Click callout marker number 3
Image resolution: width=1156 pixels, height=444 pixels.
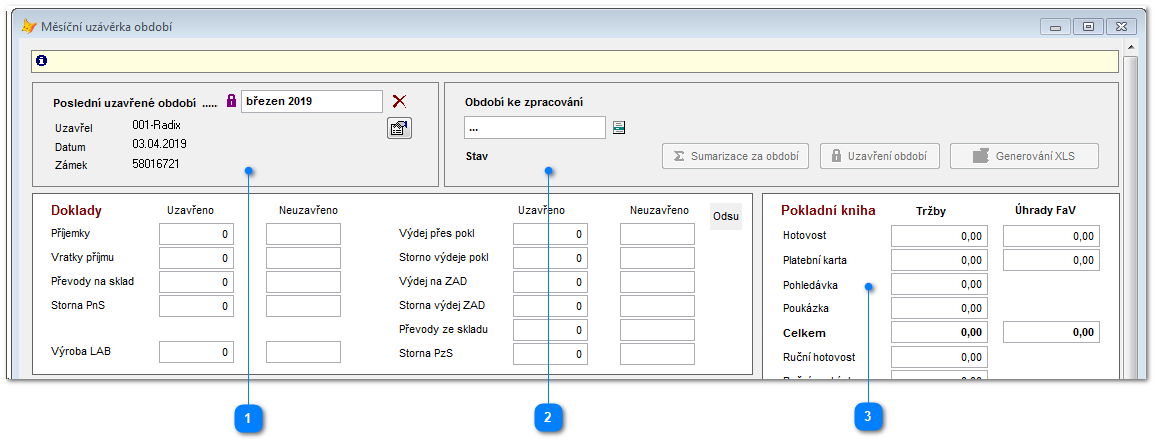click(868, 416)
